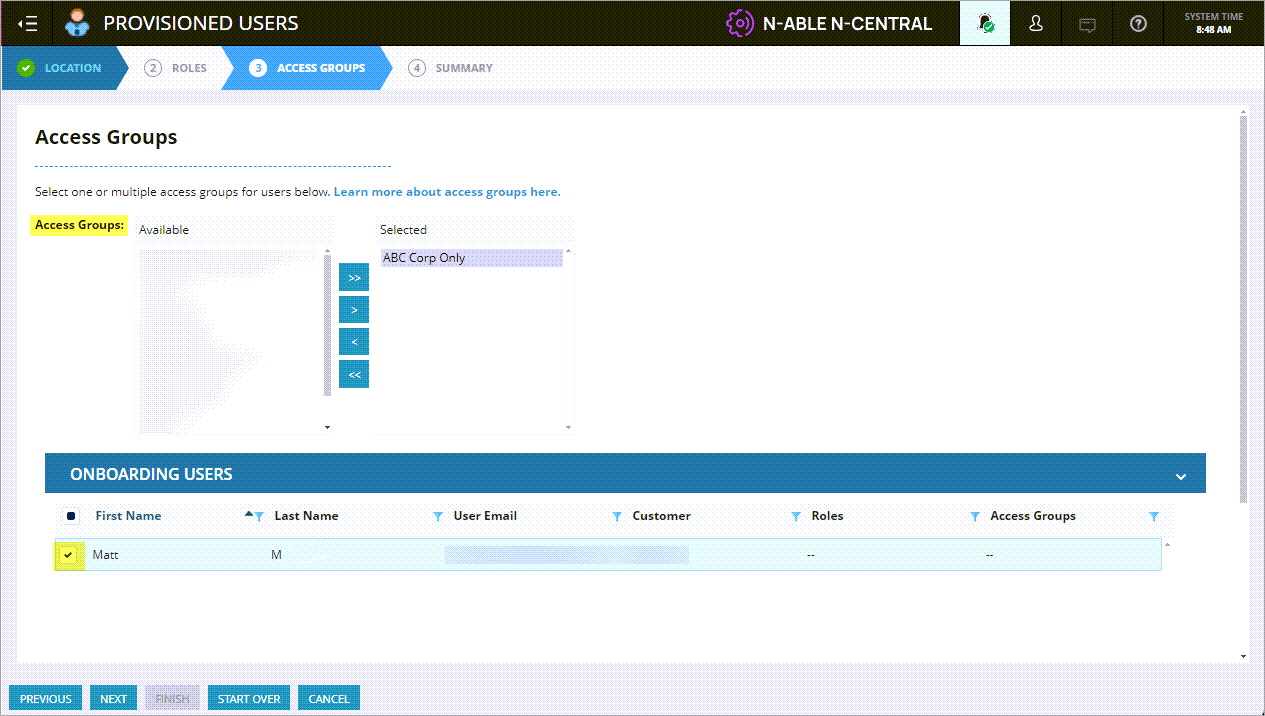This screenshot has width=1265, height=716.
Task: Click the User Email filter icon
Action: pyautogui.click(x=617, y=517)
